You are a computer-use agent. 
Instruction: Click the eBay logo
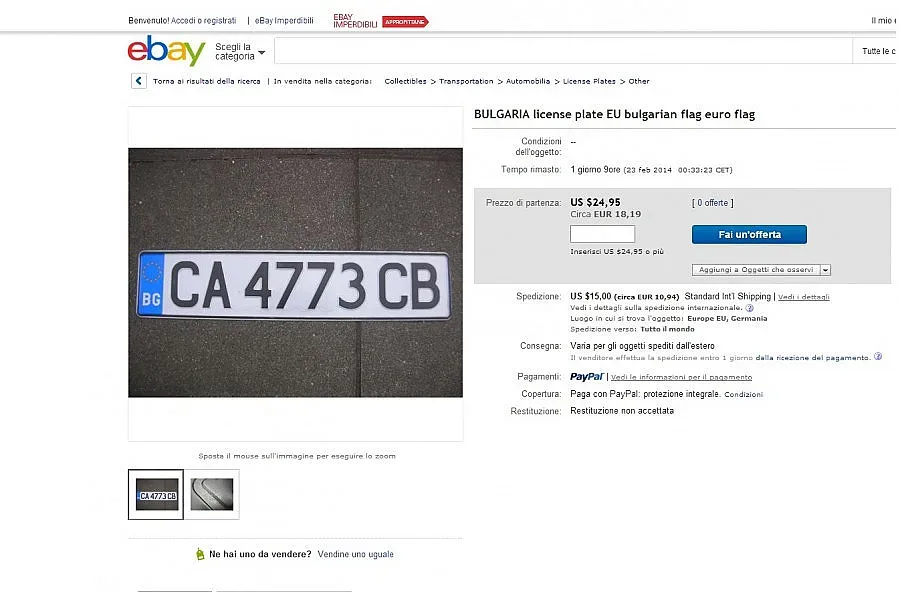(x=166, y=50)
